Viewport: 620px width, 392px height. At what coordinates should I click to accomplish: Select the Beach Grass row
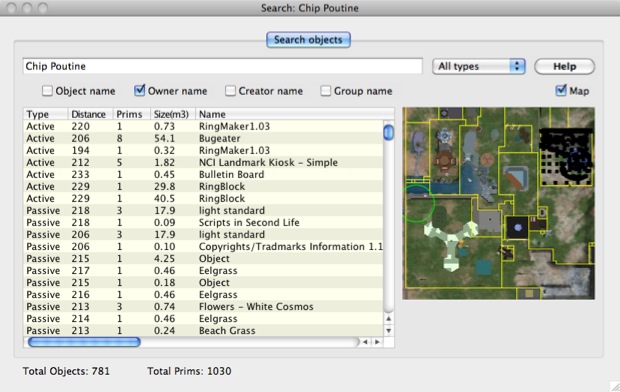pyautogui.click(x=203, y=331)
